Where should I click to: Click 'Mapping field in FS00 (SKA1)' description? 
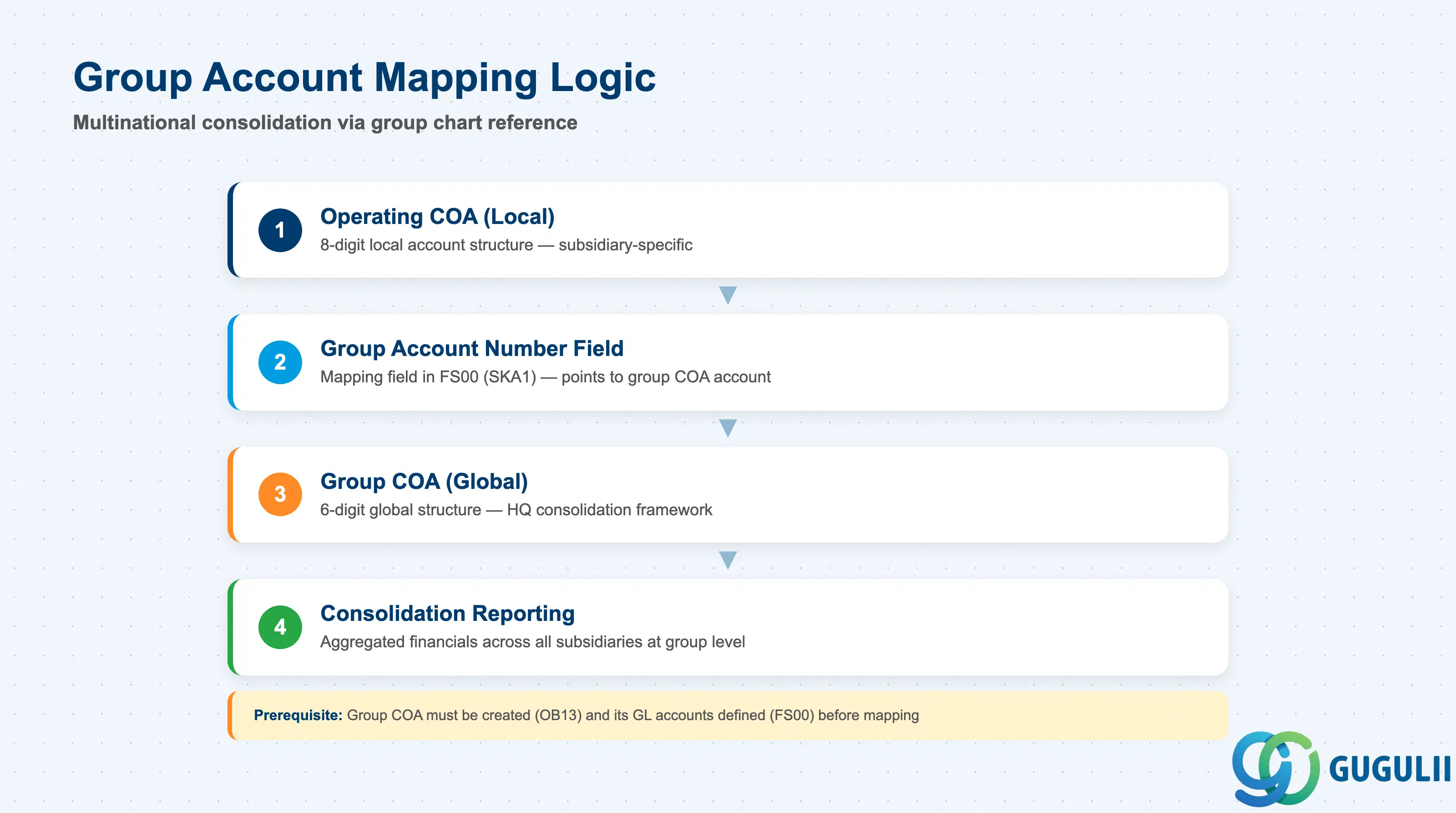tap(545, 376)
